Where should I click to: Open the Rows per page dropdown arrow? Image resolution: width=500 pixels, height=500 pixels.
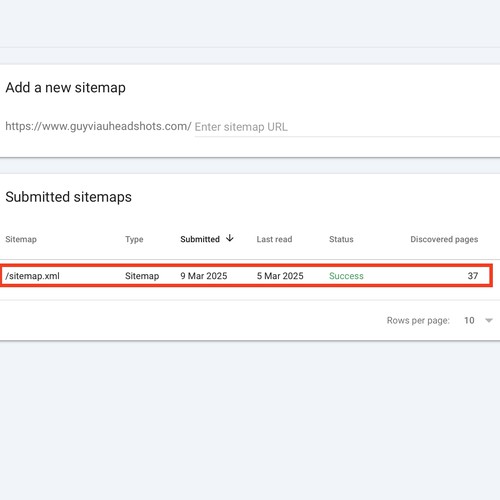(x=489, y=321)
